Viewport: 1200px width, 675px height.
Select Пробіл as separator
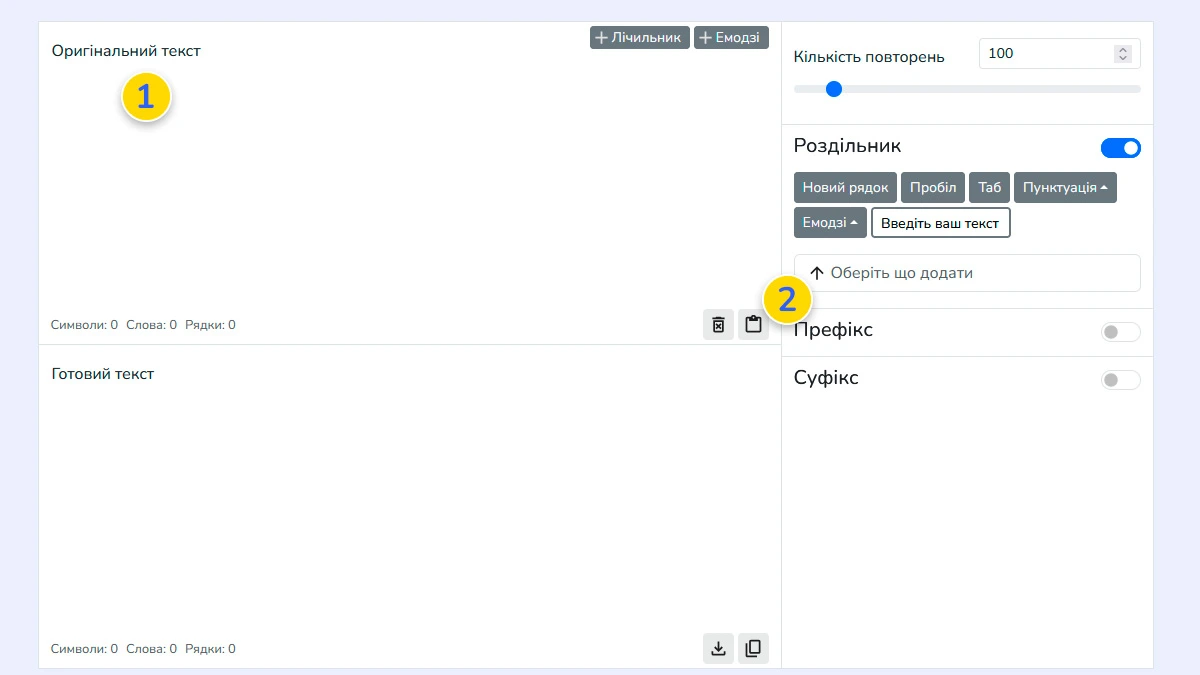click(933, 188)
